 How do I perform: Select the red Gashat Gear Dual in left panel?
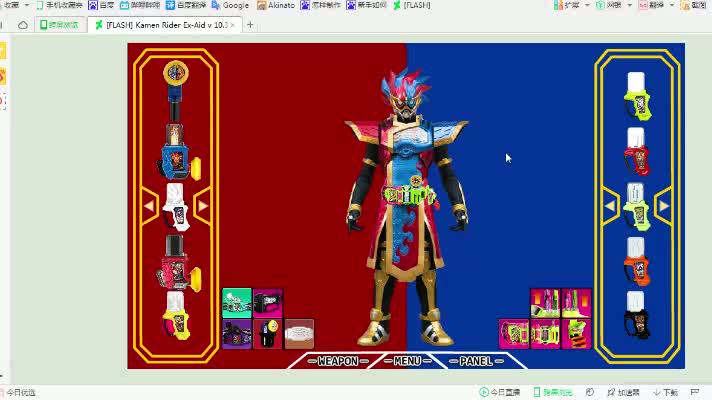[178, 262]
